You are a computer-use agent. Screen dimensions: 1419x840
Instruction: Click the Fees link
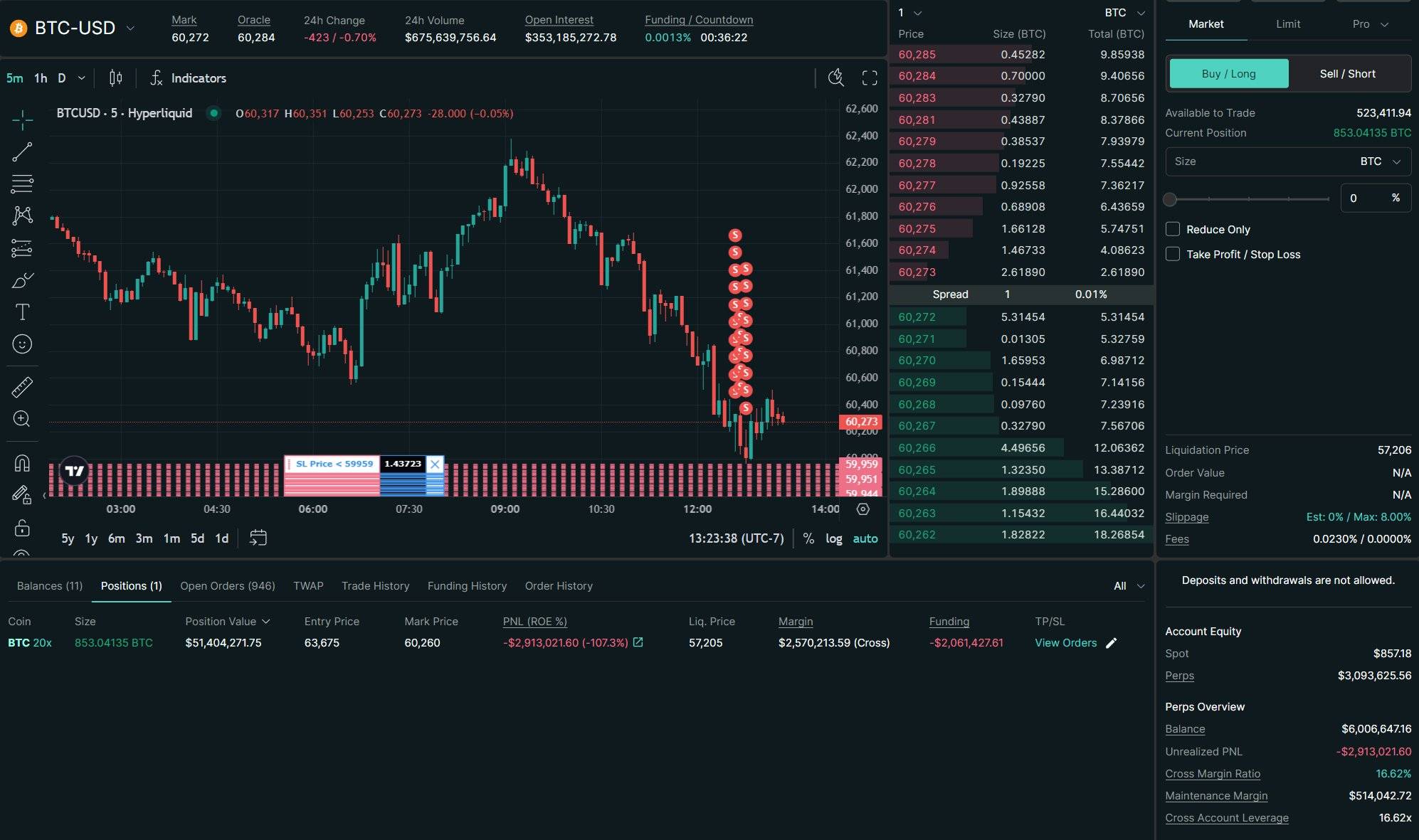(1177, 539)
